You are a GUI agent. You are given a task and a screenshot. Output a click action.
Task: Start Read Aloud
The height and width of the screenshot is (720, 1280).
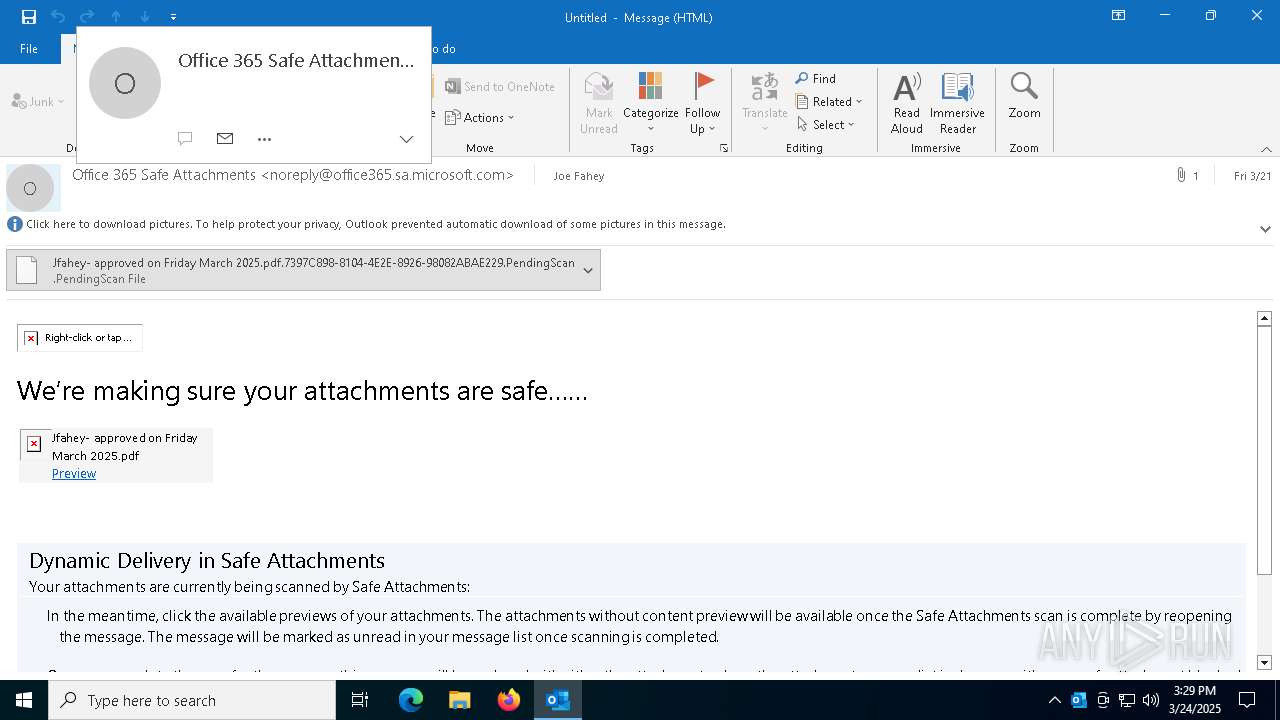907,102
